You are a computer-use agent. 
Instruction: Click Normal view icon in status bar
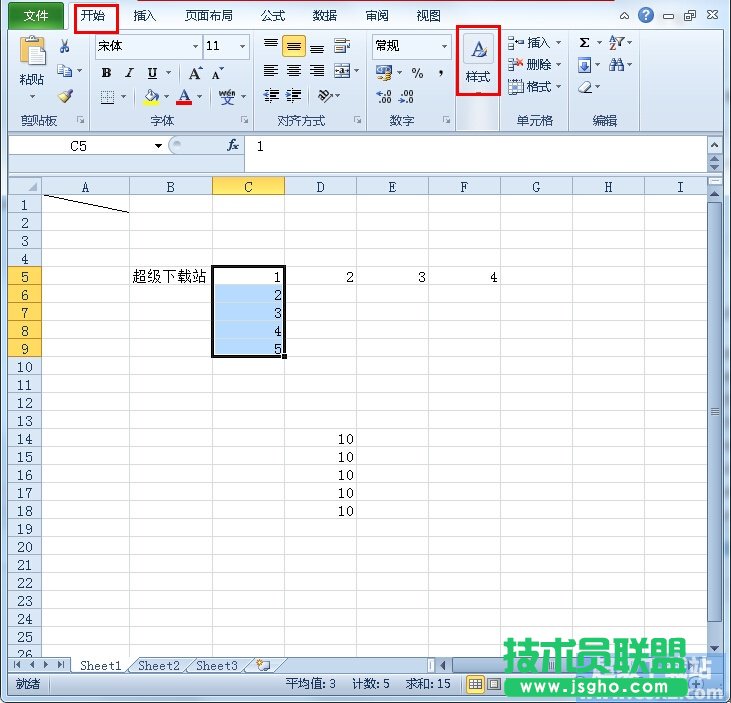coord(475,684)
